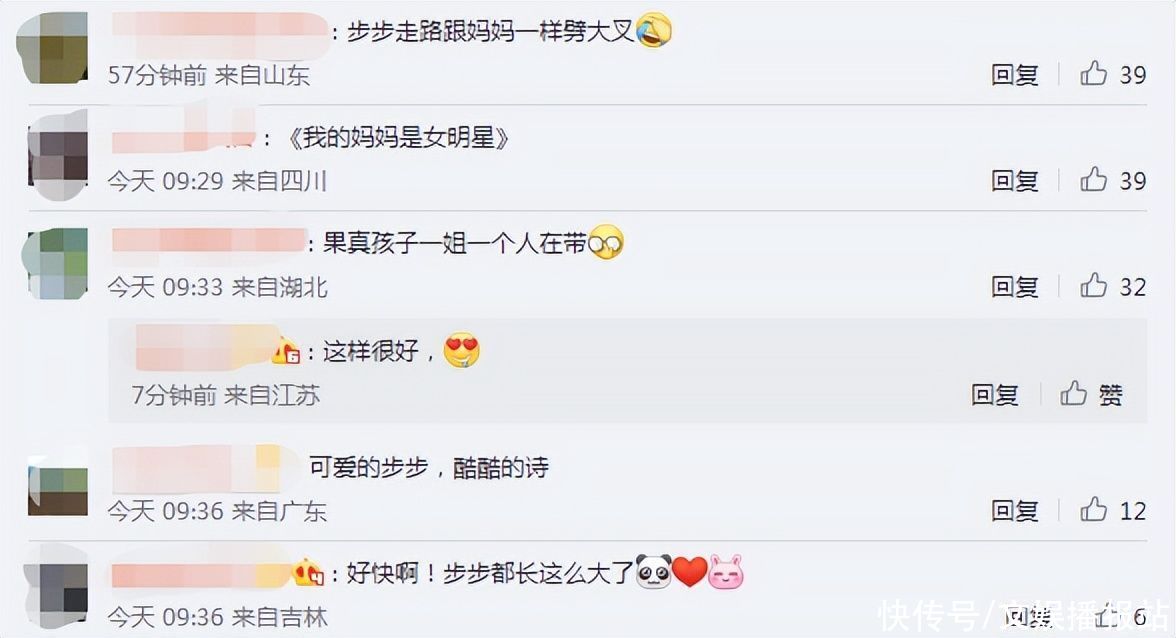Open avatar of the first commenter

[x=52, y=49]
